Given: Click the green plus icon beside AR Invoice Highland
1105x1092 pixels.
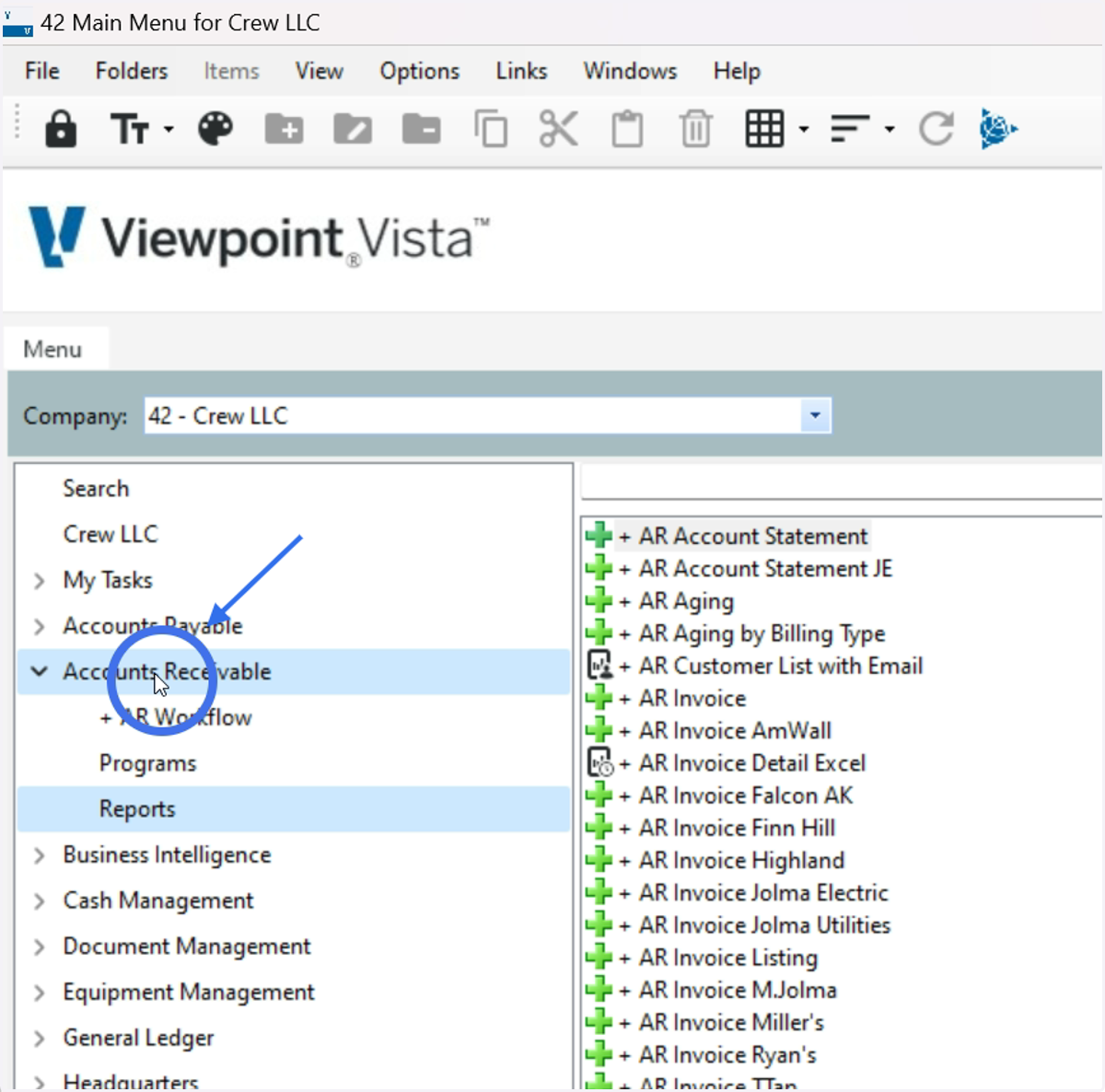Looking at the screenshot, I should pos(599,860).
